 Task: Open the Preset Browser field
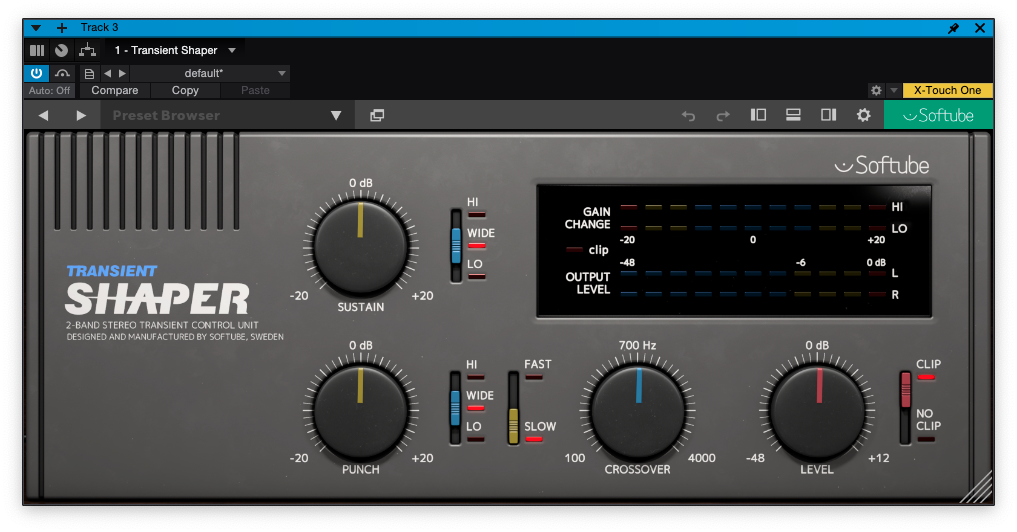coord(227,115)
